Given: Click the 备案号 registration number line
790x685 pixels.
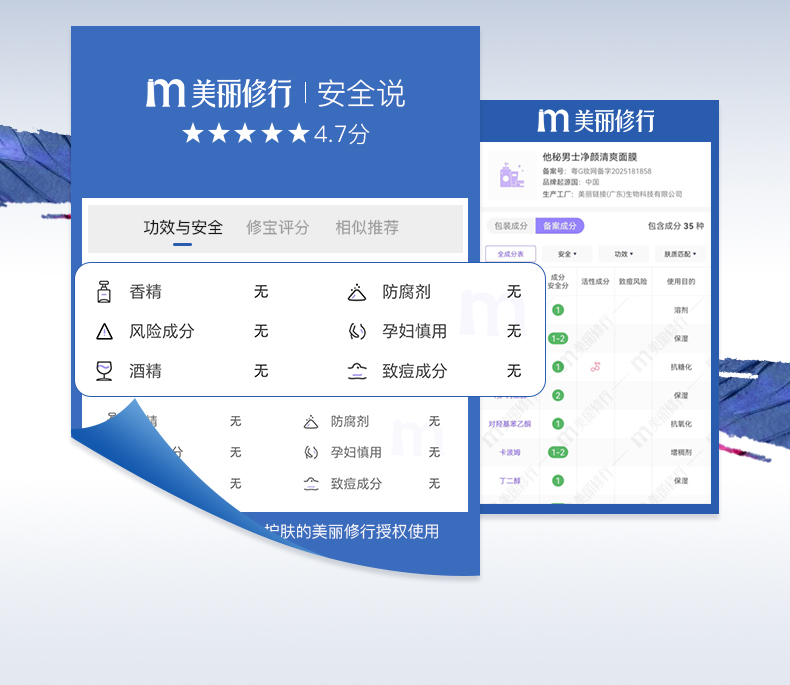Looking at the screenshot, I should [597, 171].
